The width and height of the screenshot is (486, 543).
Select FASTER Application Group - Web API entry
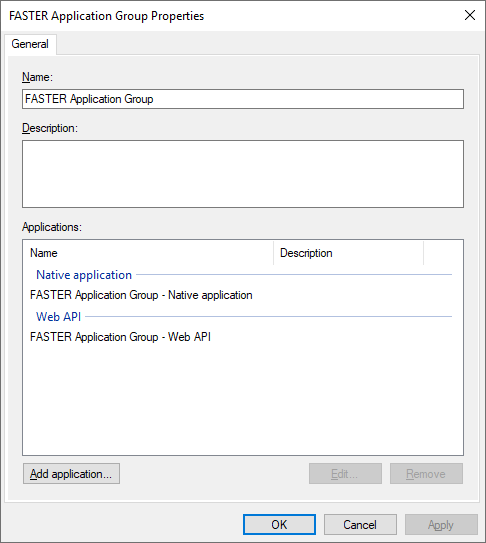tap(120, 337)
